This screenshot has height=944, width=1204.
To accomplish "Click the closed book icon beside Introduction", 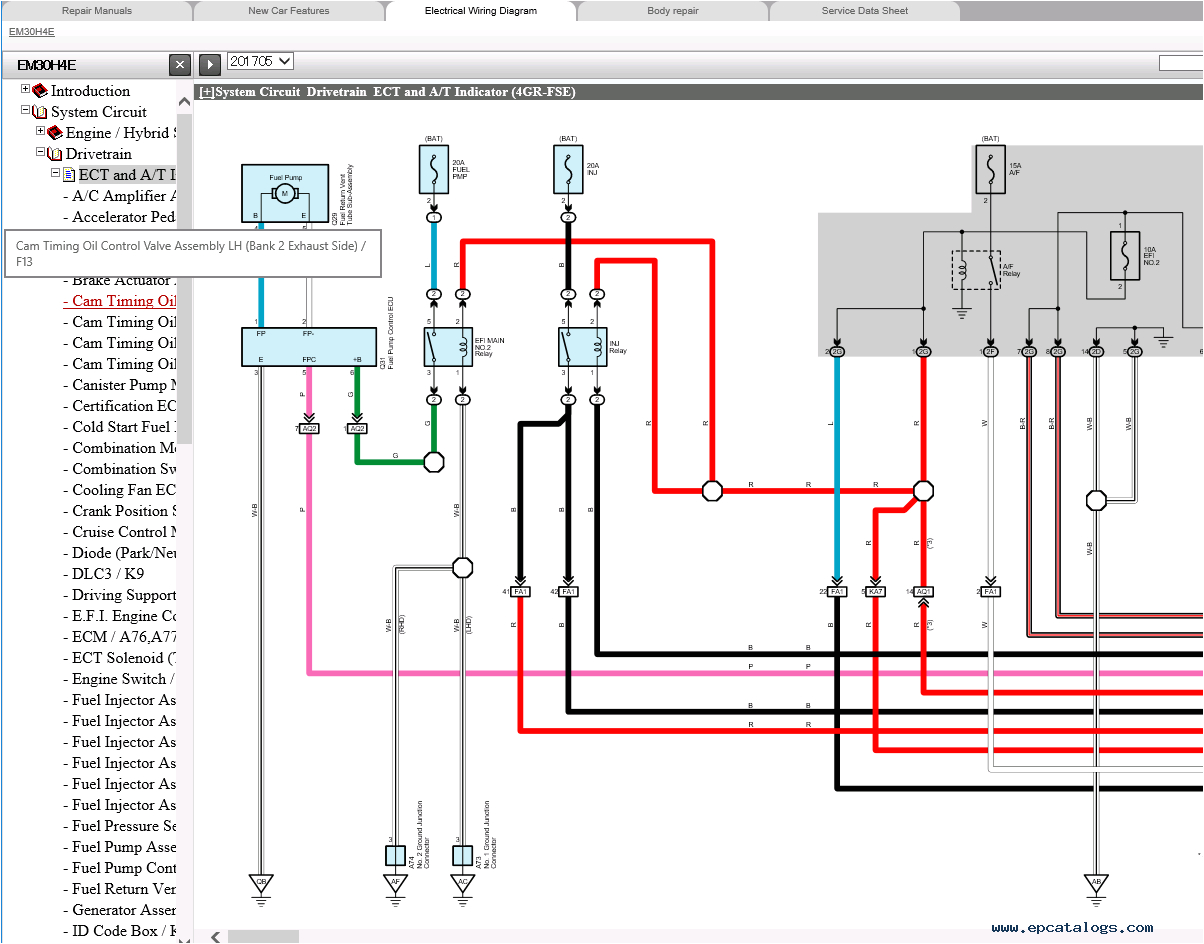I will coord(38,90).
